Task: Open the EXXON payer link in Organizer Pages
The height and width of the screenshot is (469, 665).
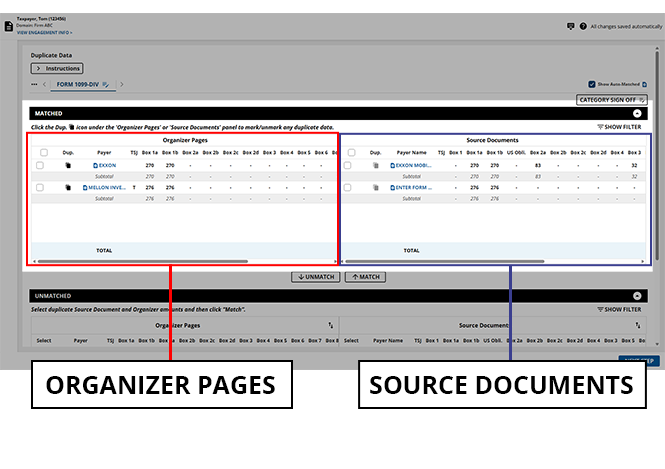Action: [104, 165]
